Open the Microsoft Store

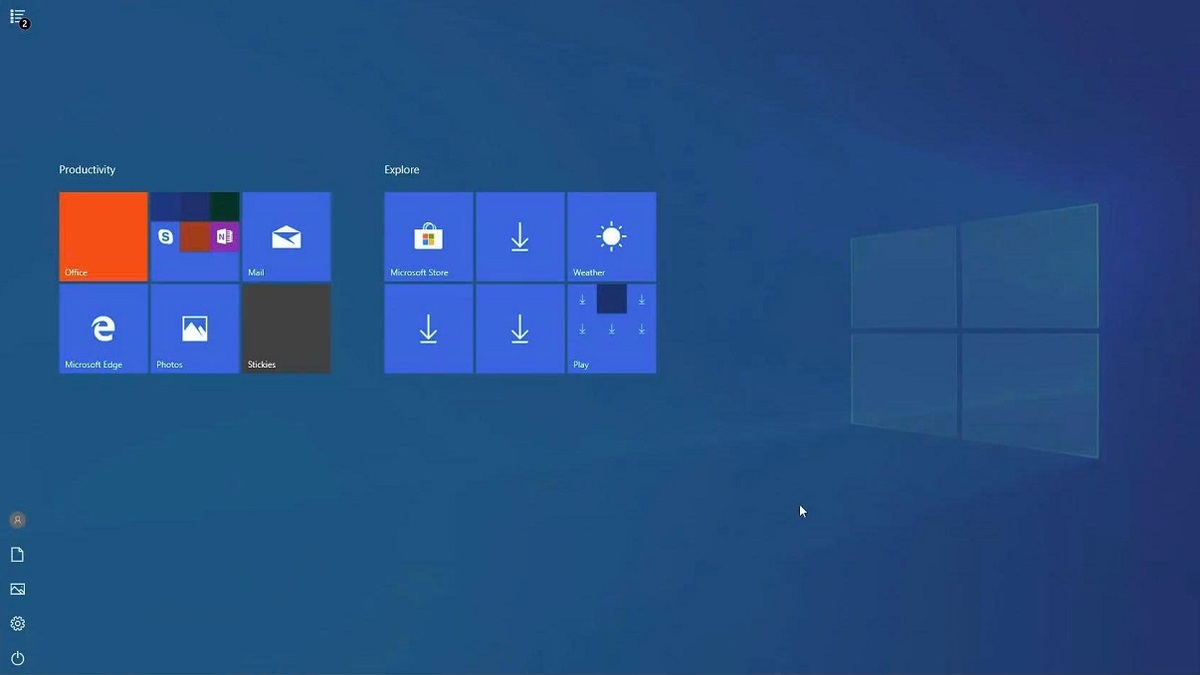[x=427, y=236]
